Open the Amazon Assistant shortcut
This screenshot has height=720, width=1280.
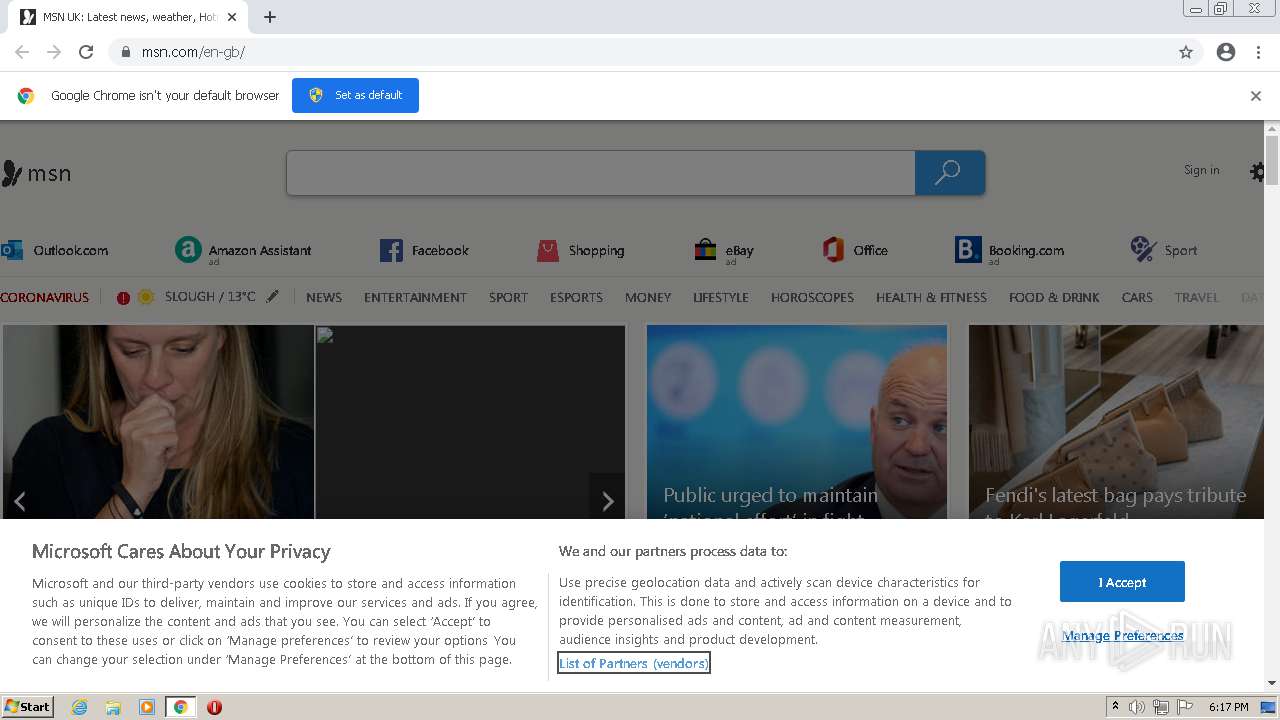[x=243, y=250]
